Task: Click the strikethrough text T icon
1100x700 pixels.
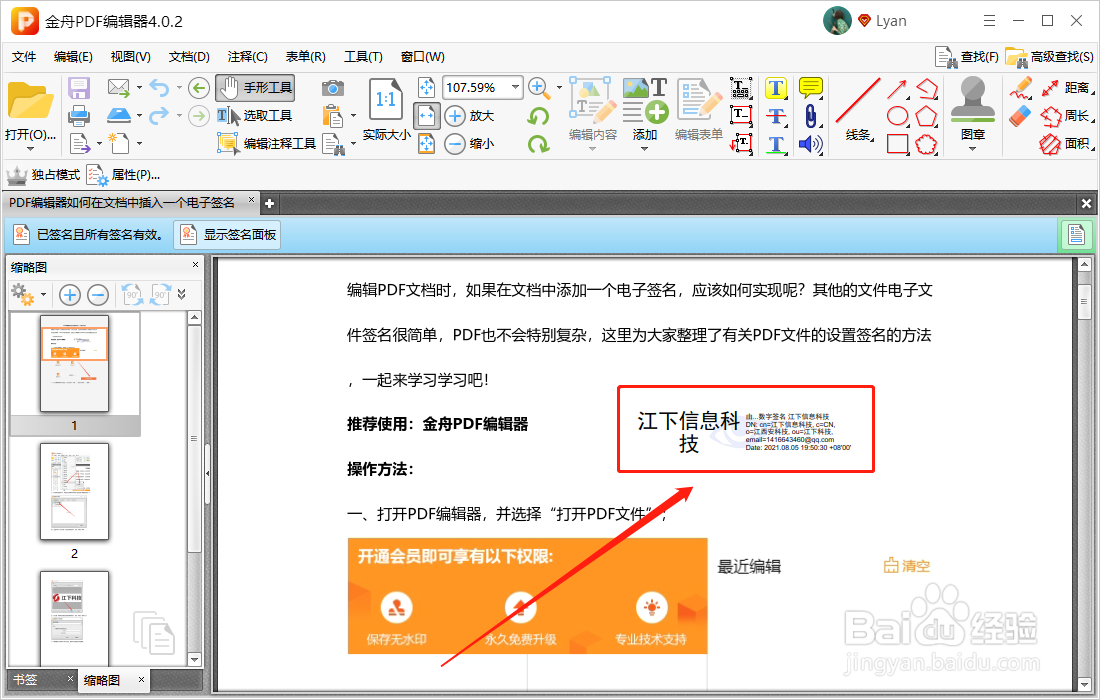Action: [775, 116]
